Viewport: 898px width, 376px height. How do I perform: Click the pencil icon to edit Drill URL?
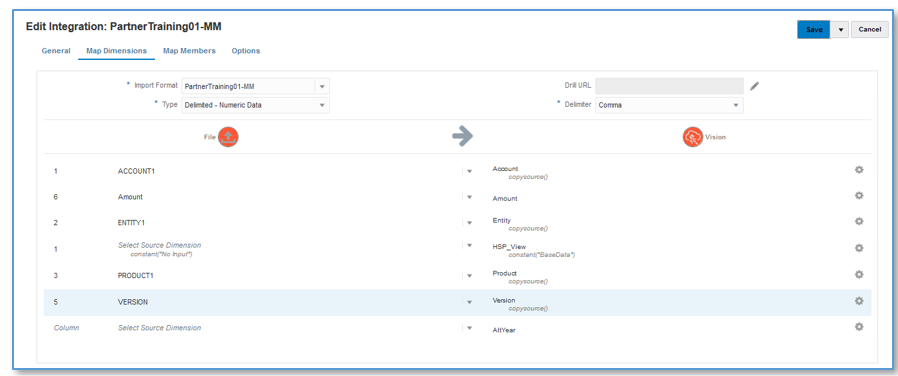tap(755, 86)
